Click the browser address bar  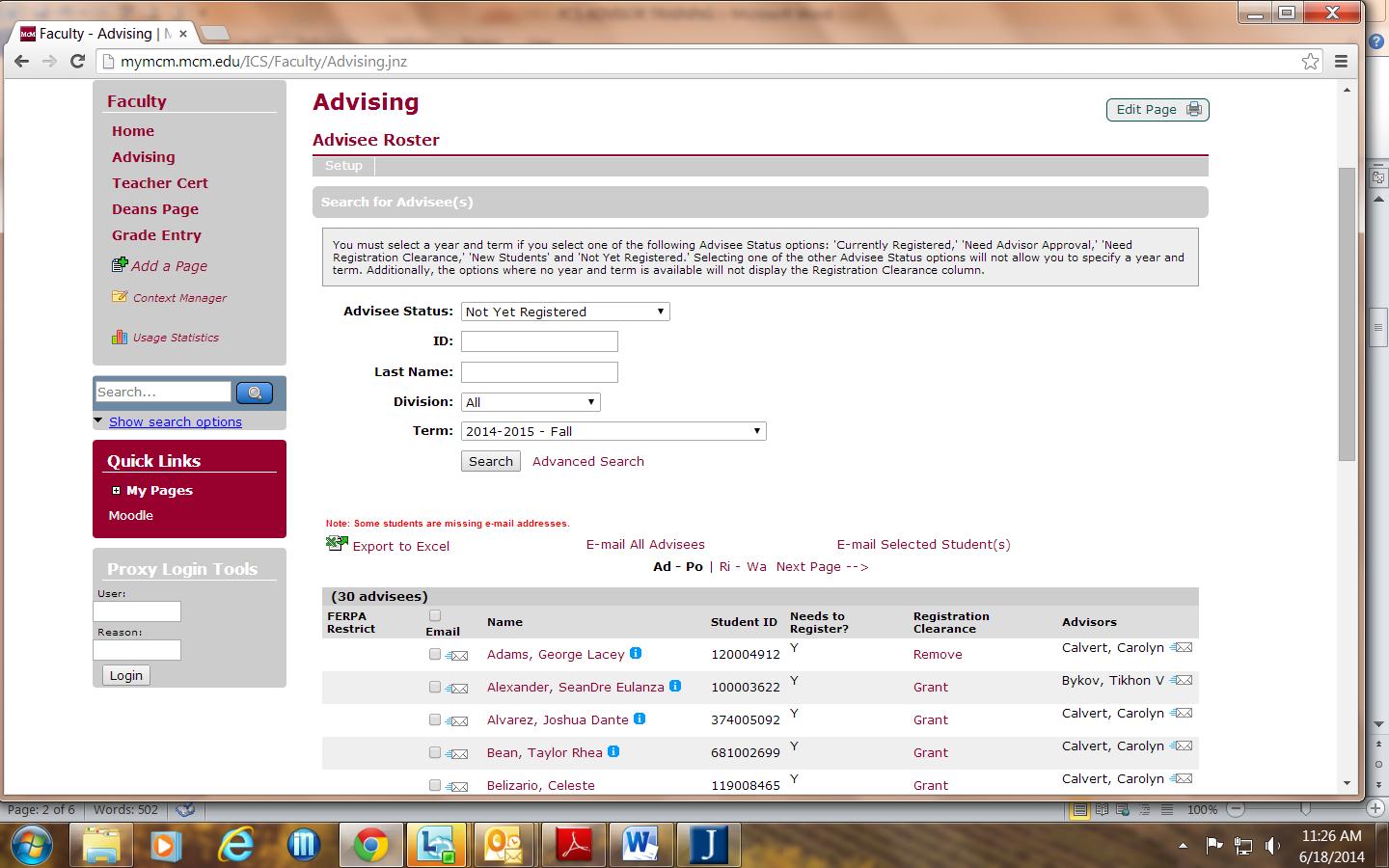tap(709, 62)
